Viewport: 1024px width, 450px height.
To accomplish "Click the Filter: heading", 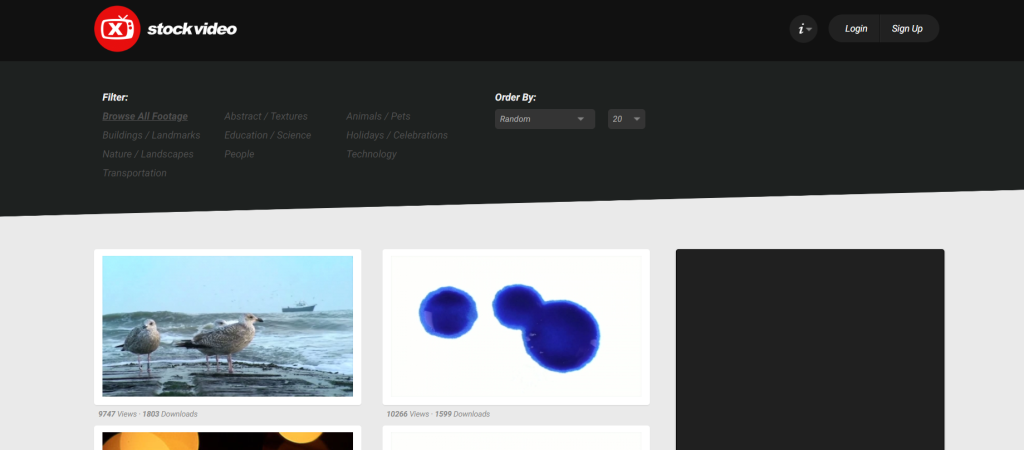I will [115, 97].
